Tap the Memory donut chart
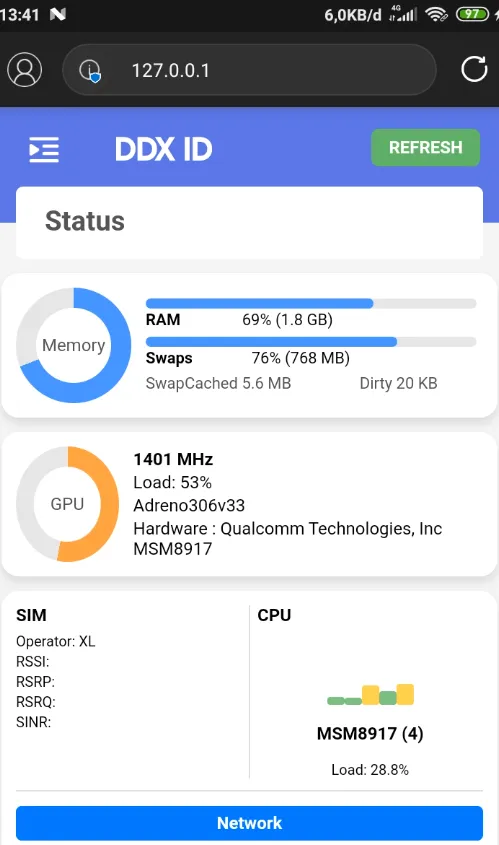Viewport: 499px width, 845px height. [x=74, y=345]
